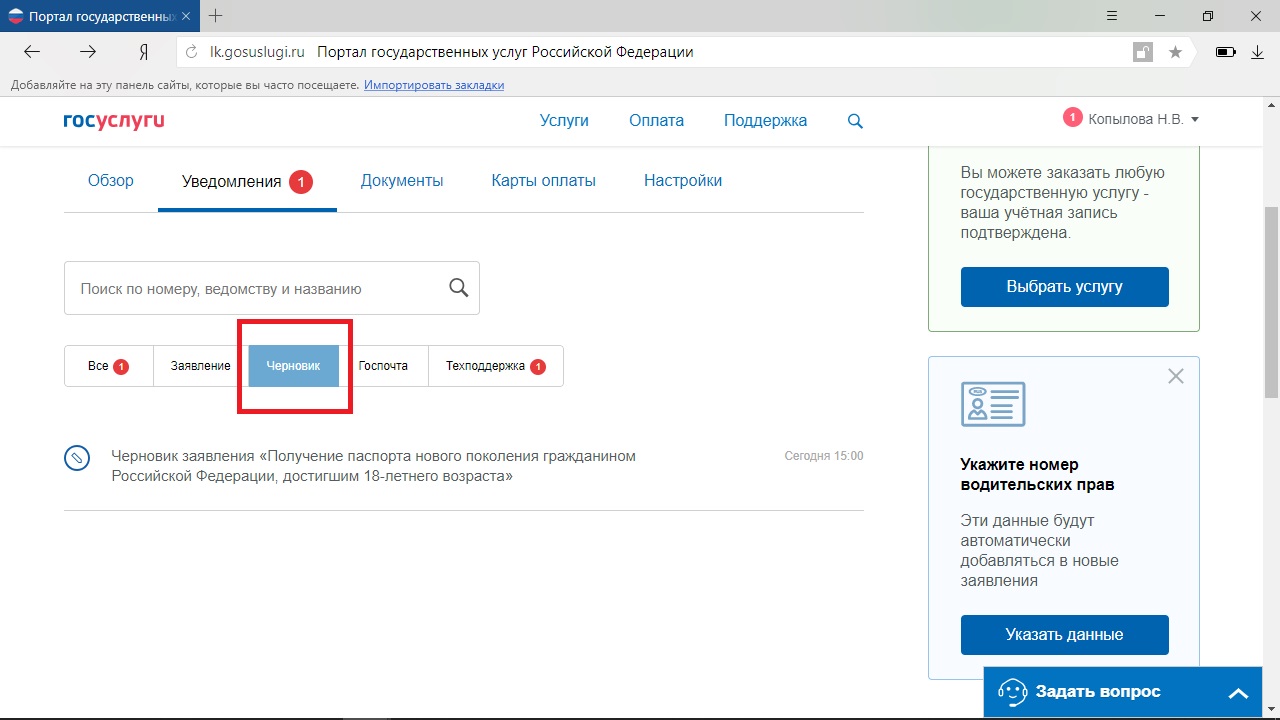Open Yandex home via Я button

pos(144,52)
